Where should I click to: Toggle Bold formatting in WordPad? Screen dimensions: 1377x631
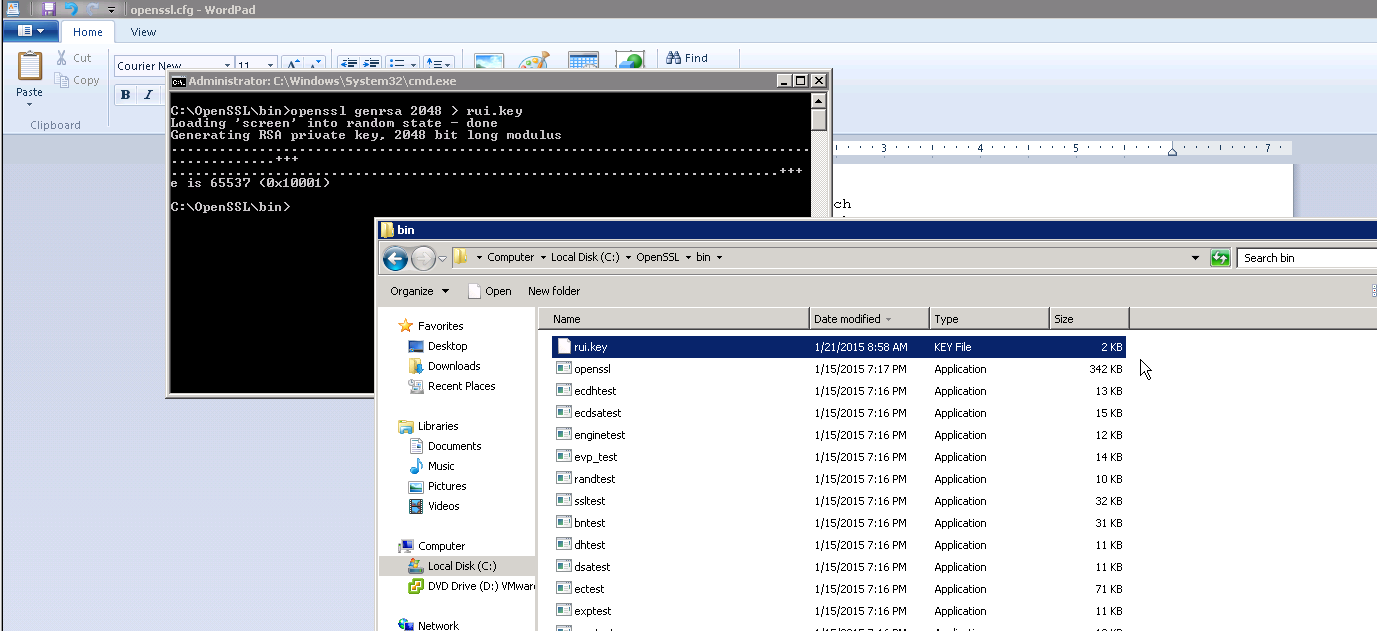[x=126, y=95]
